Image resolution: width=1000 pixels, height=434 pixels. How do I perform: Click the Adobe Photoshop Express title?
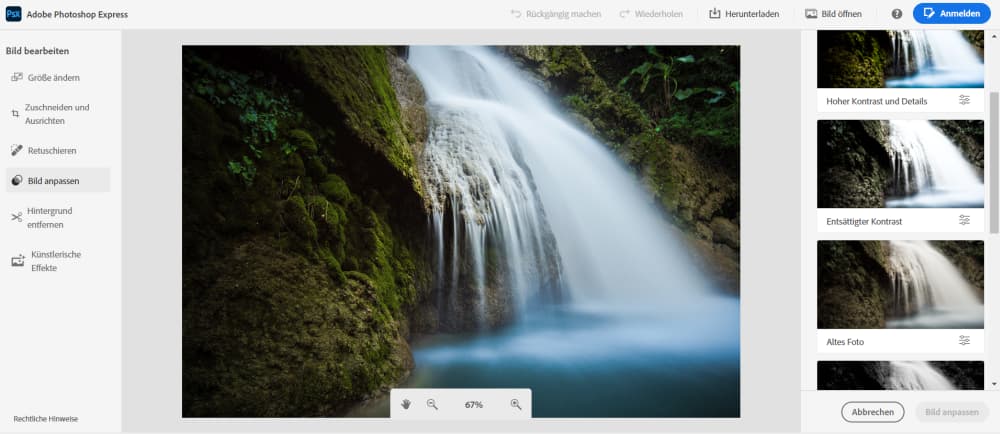[77, 14]
